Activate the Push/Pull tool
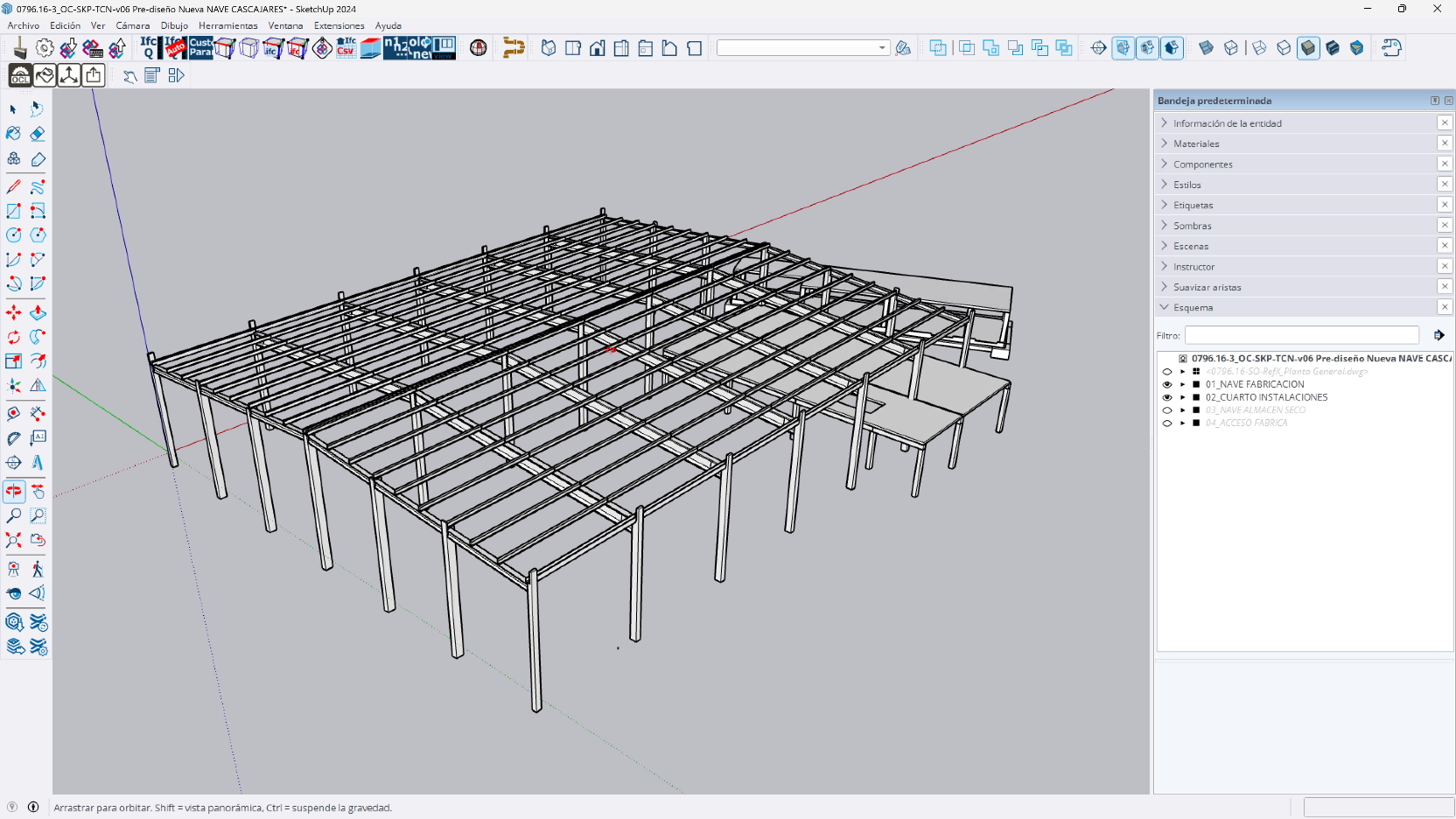 pyautogui.click(x=38, y=312)
